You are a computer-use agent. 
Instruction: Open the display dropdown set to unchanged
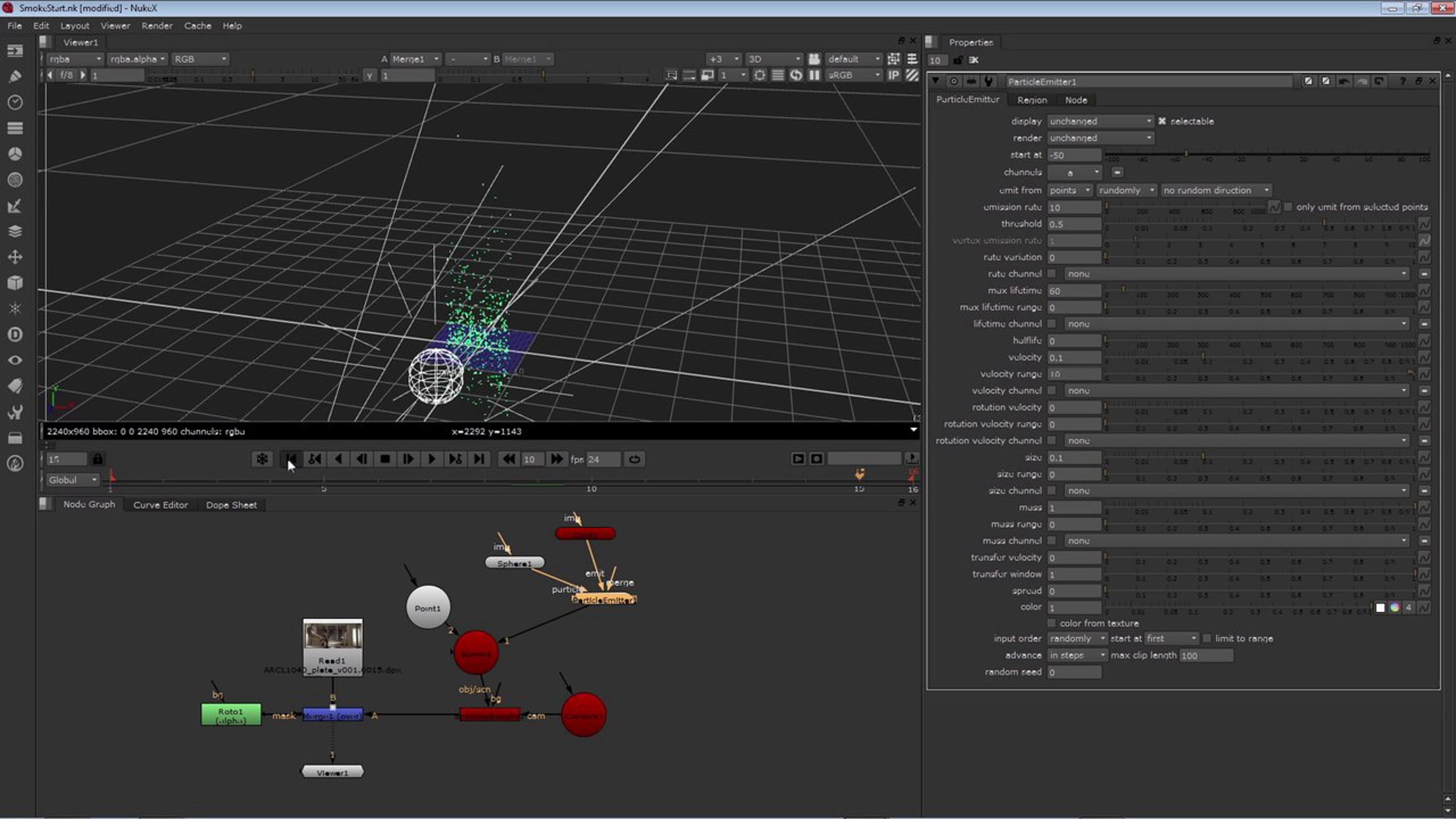[1100, 121]
